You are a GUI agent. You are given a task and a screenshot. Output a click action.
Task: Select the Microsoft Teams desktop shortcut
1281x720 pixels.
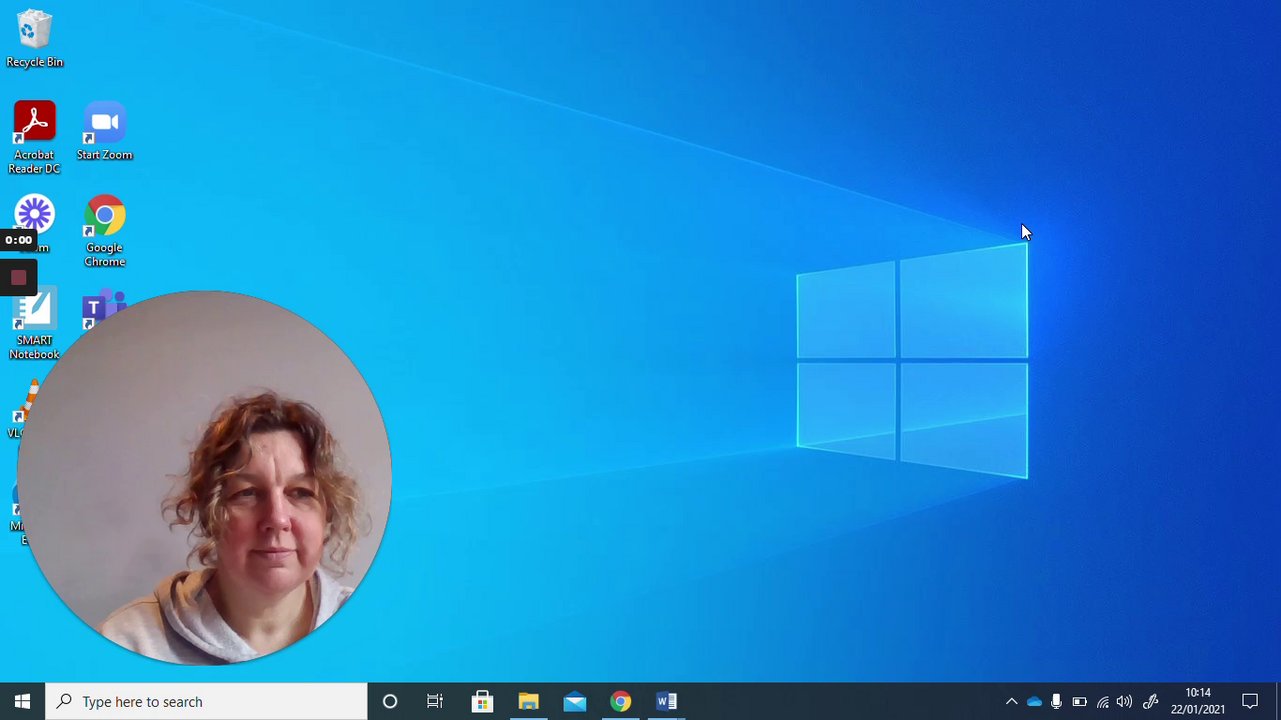104,310
